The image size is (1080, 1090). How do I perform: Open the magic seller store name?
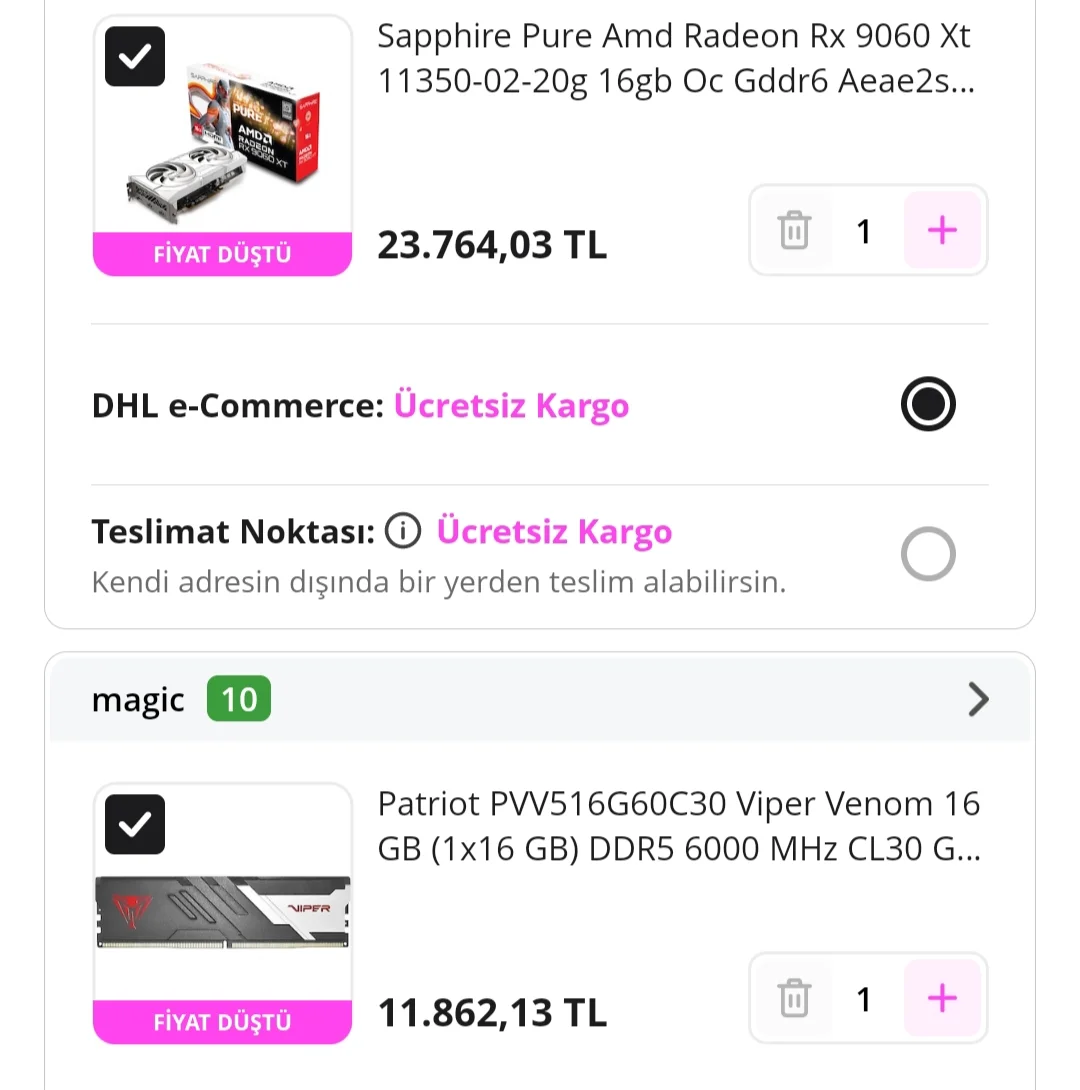click(x=138, y=700)
